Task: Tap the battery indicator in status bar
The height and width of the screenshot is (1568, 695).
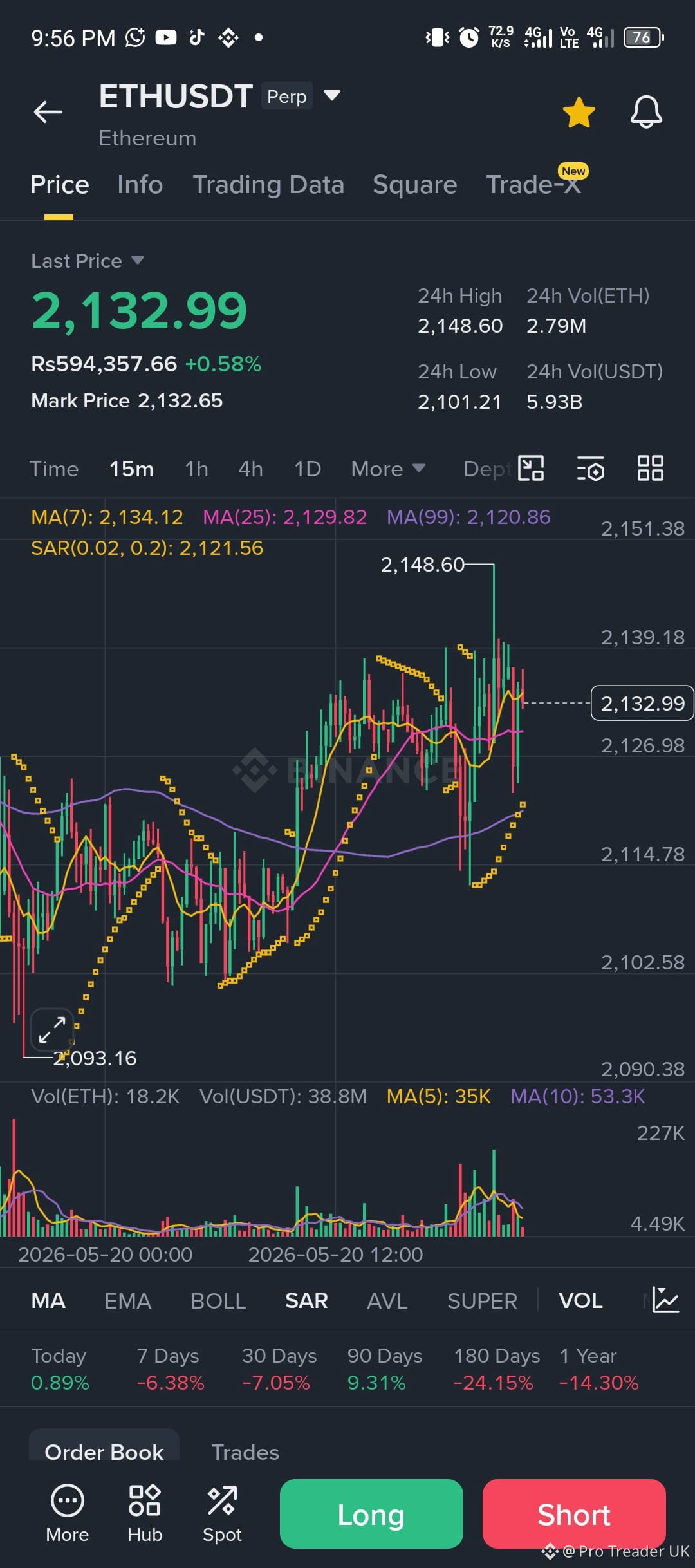Action: (644, 37)
